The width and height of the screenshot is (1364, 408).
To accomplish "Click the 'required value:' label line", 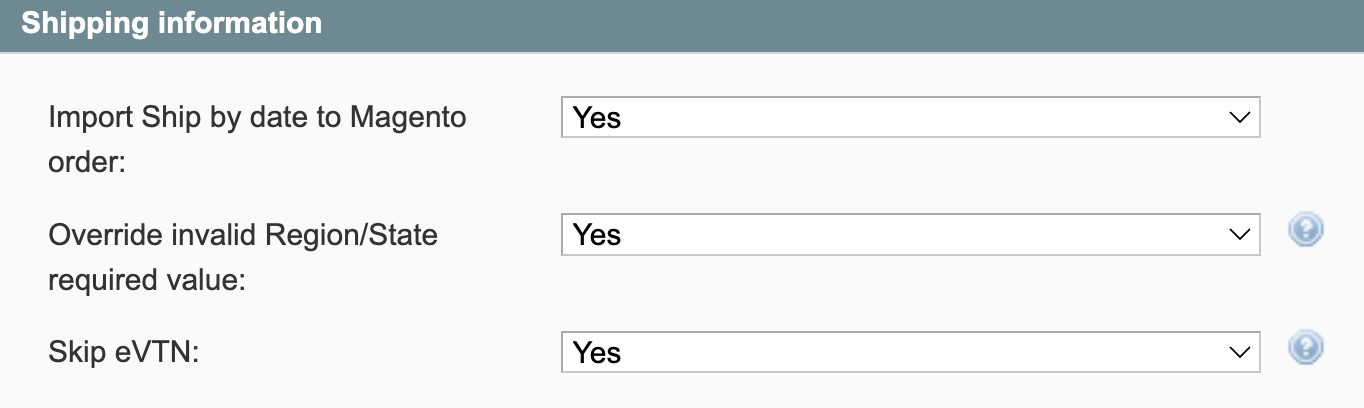I will [147, 281].
